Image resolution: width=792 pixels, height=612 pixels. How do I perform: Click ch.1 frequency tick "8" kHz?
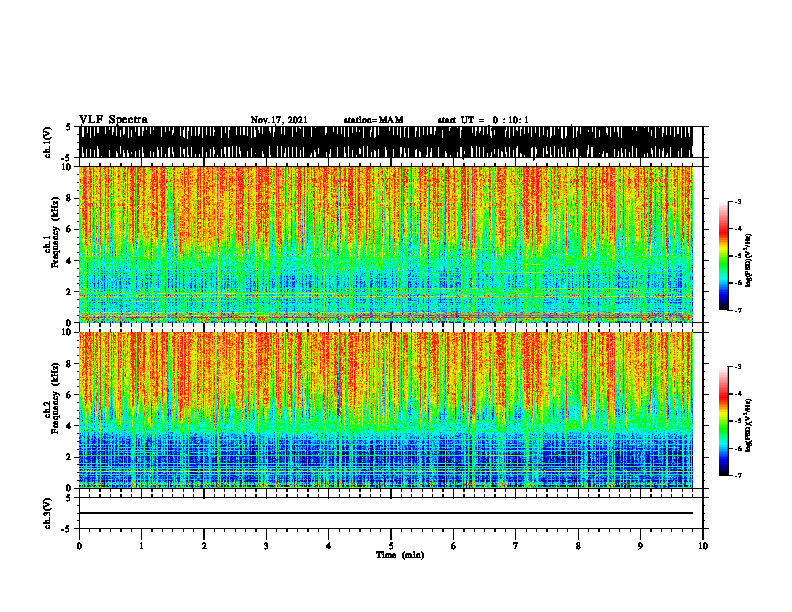[70, 198]
